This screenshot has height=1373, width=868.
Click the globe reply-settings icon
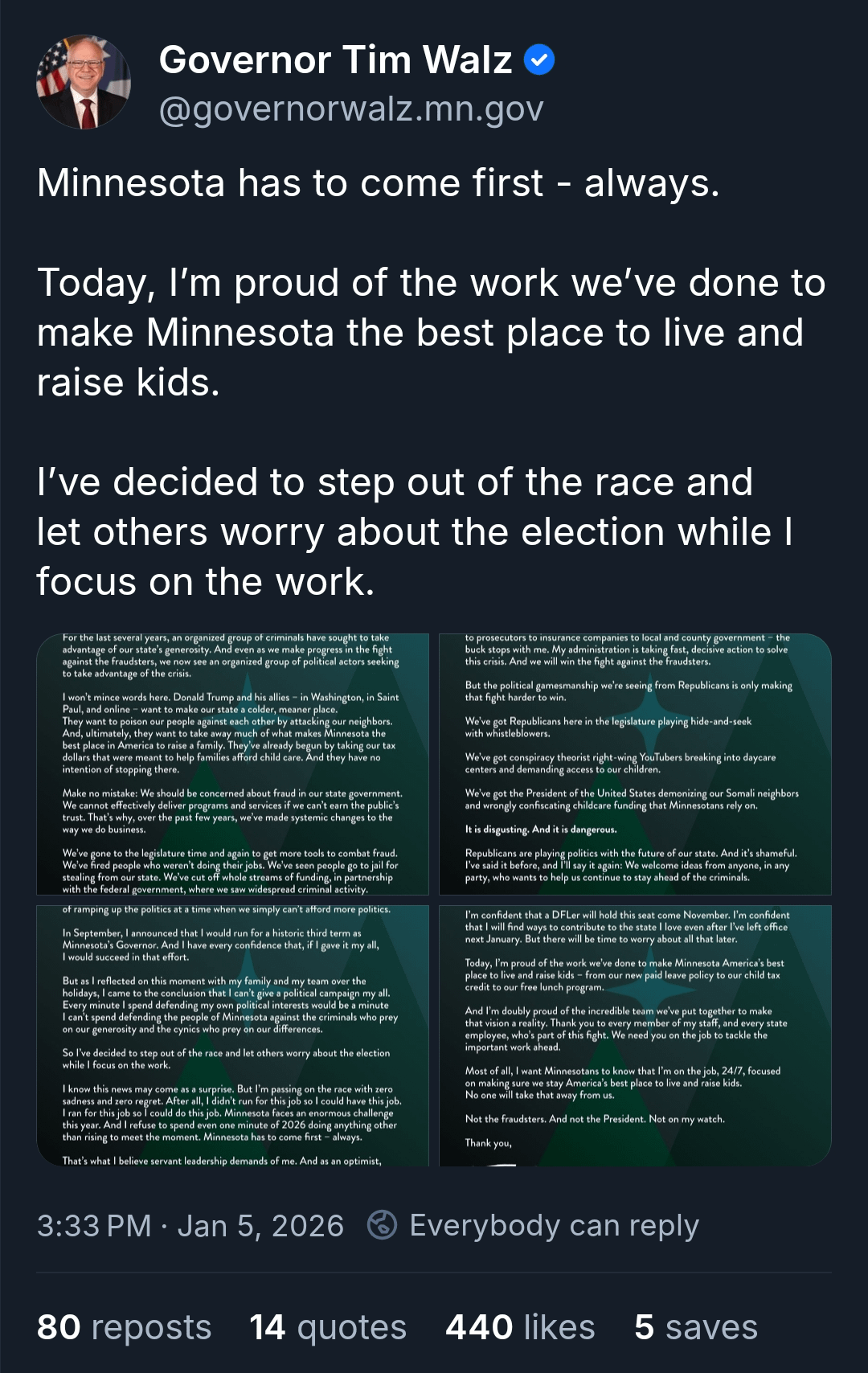point(382,1225)
